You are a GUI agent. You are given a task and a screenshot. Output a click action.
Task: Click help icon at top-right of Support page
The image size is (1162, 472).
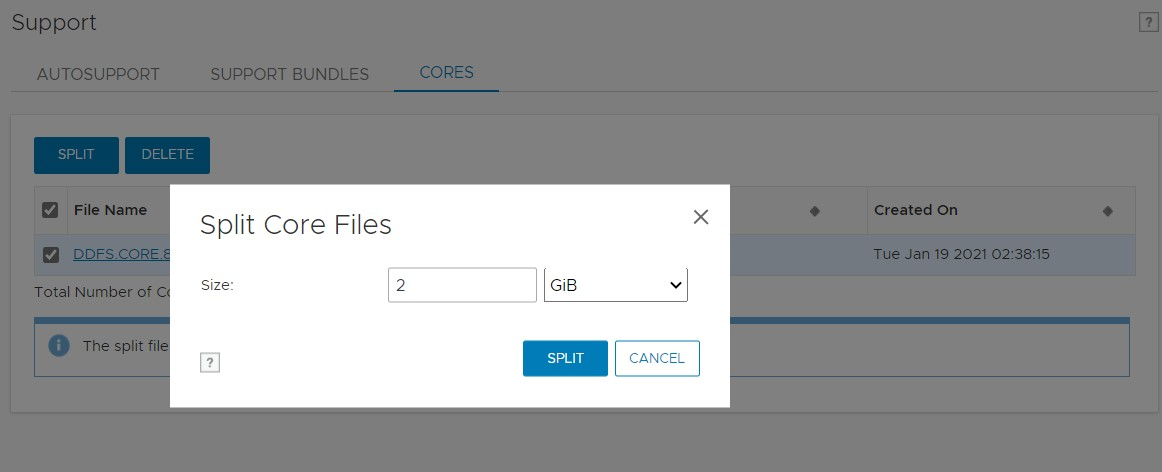[x=1149, y=23]
